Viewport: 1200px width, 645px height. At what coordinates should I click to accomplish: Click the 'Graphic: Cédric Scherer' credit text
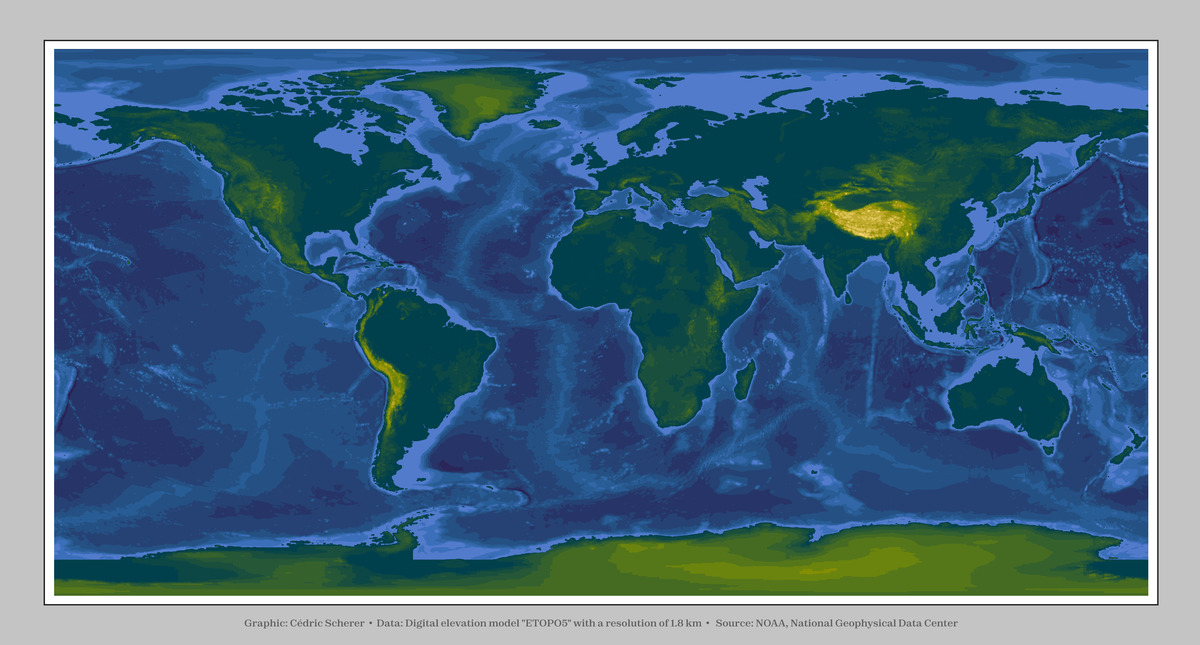coord(304,623)
